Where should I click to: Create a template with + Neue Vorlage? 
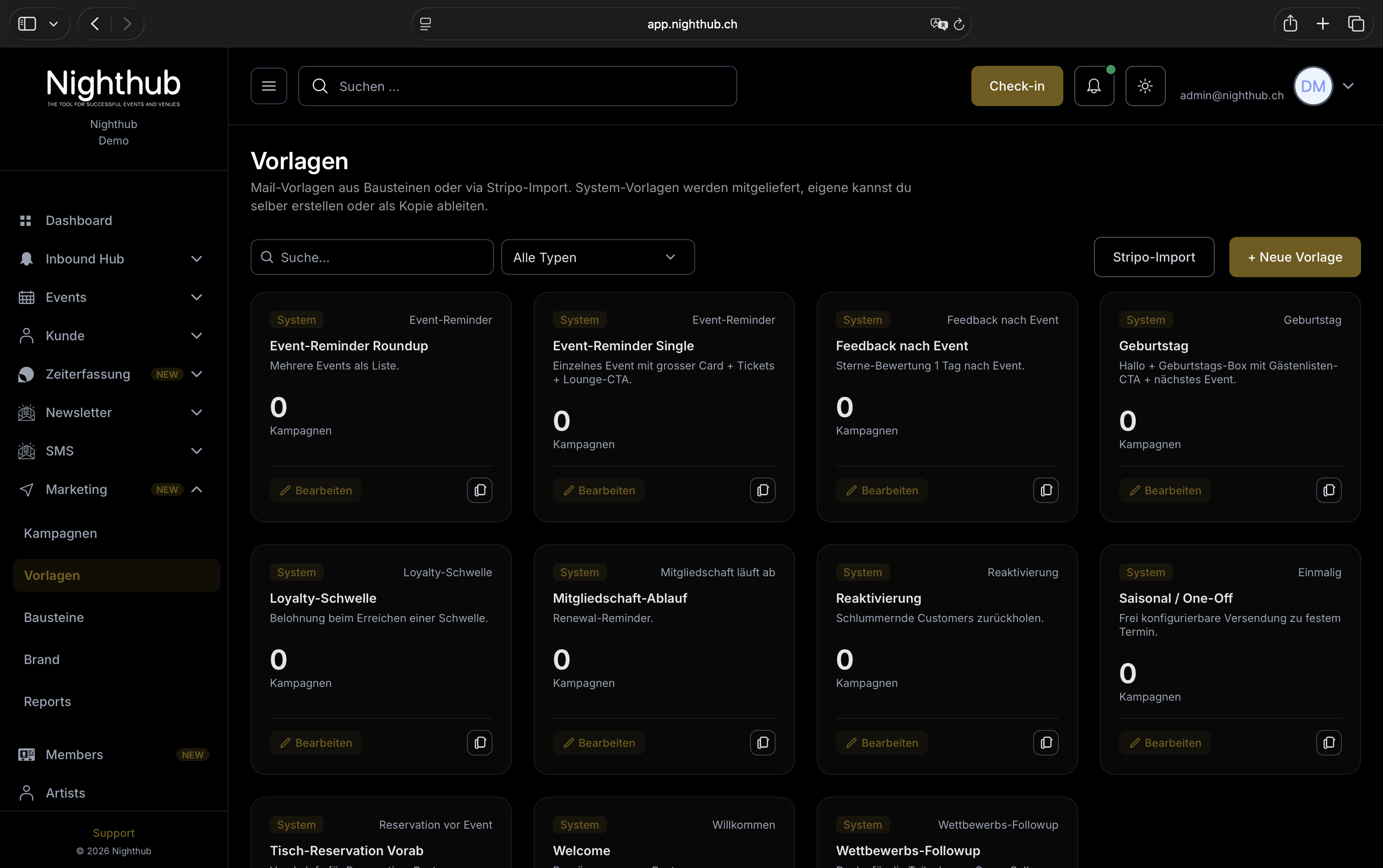[x=1295, y=257]
